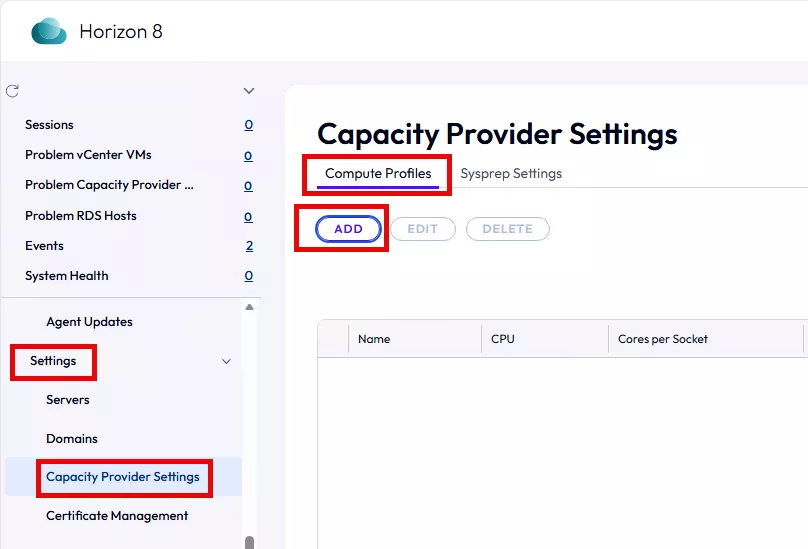Open Events count link showing 2
The image size is (808, 549).
tap(249, 246)
